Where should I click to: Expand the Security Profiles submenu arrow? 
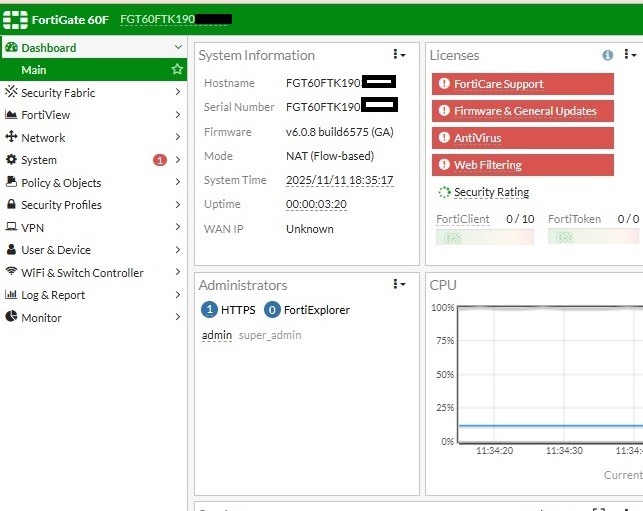[x=178, y=204]
